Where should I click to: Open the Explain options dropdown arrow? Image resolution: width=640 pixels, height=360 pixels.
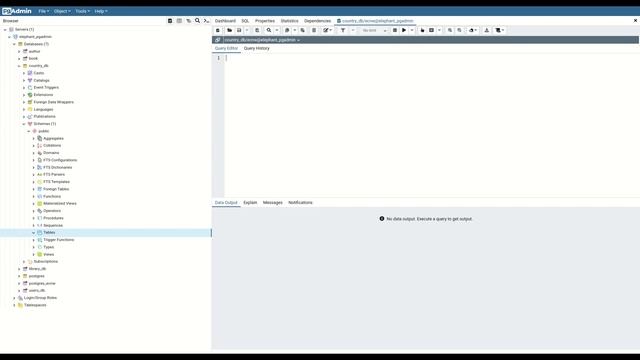(x=440, y=30)
